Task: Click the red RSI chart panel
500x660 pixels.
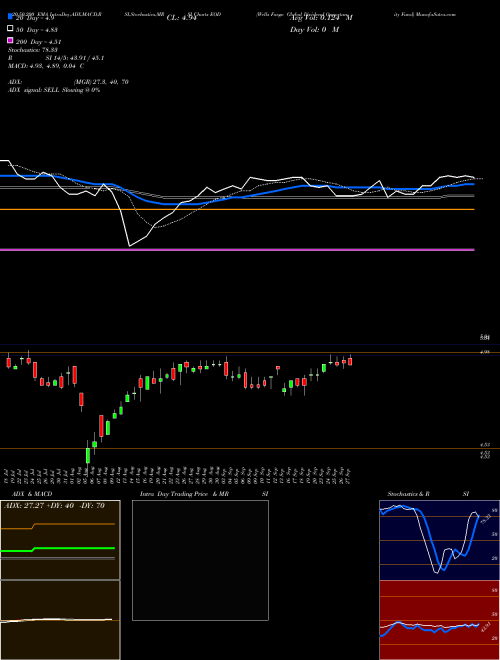Action: tap(439, 620)
